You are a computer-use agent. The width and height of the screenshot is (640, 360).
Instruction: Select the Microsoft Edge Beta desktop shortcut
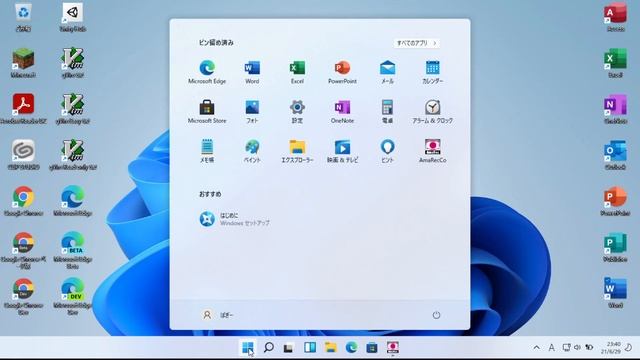[x=73, y=250]
